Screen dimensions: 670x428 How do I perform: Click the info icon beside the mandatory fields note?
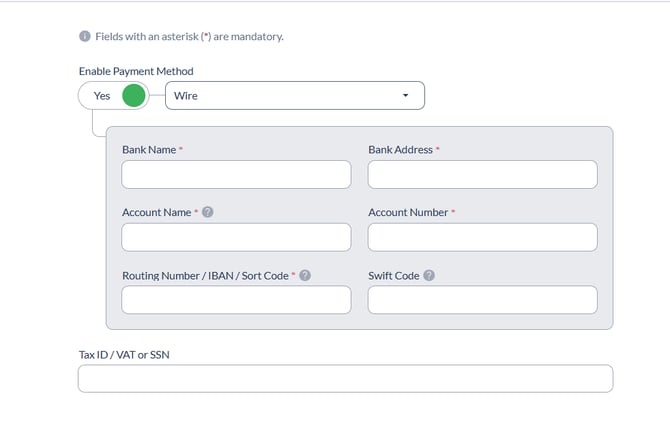[85, 37]
